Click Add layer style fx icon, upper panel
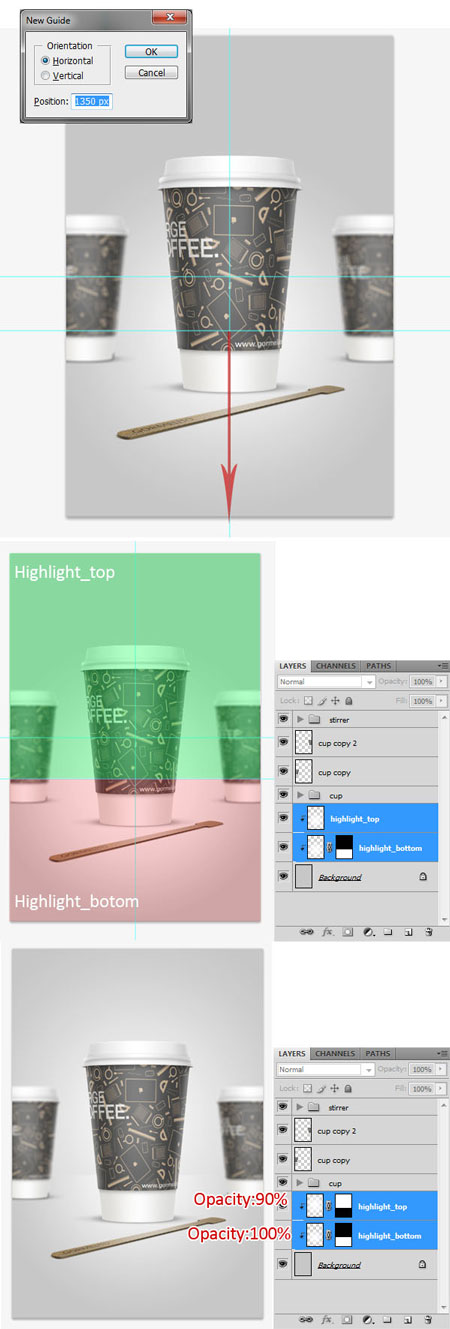This screenshot has width=450, height=1329. coord(327,932)
